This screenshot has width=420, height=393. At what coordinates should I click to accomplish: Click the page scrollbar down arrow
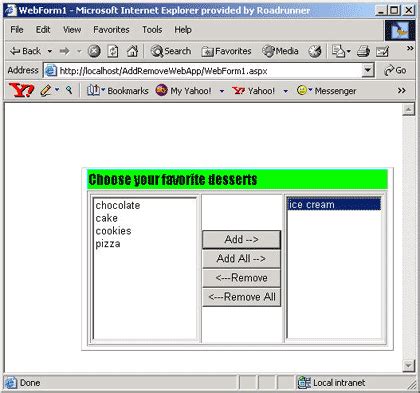pos(408,365)
